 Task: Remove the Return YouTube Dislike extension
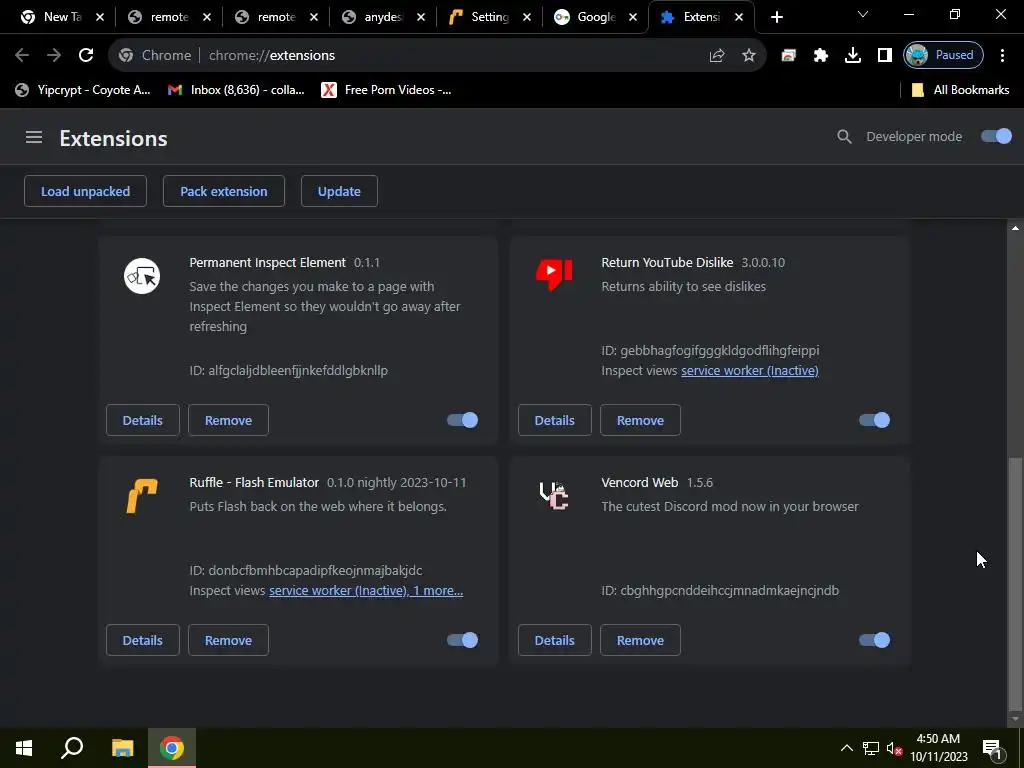[x=641, y=420]
